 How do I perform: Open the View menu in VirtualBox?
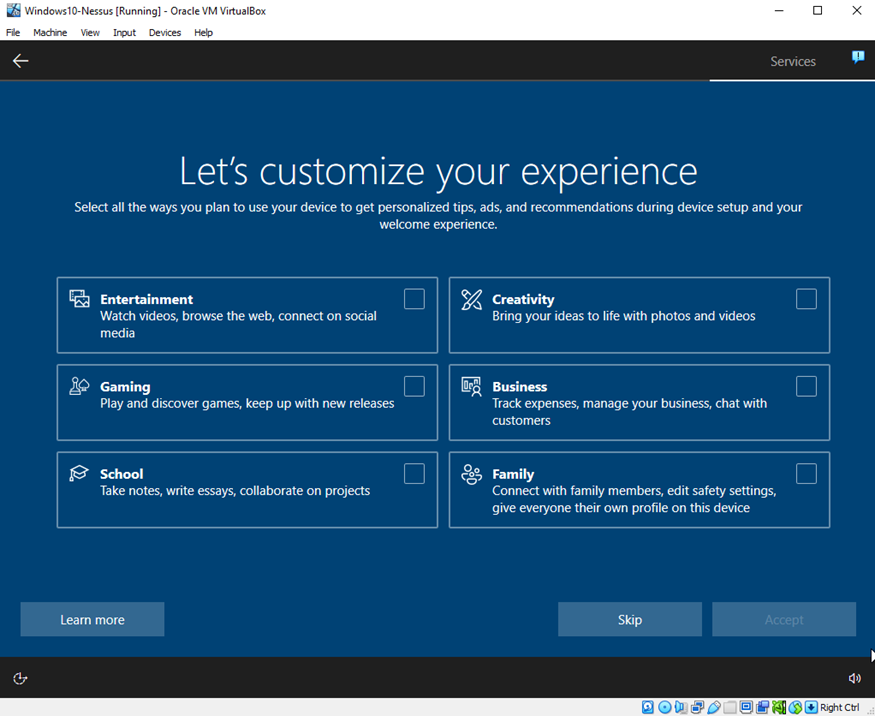pos(90,32)
